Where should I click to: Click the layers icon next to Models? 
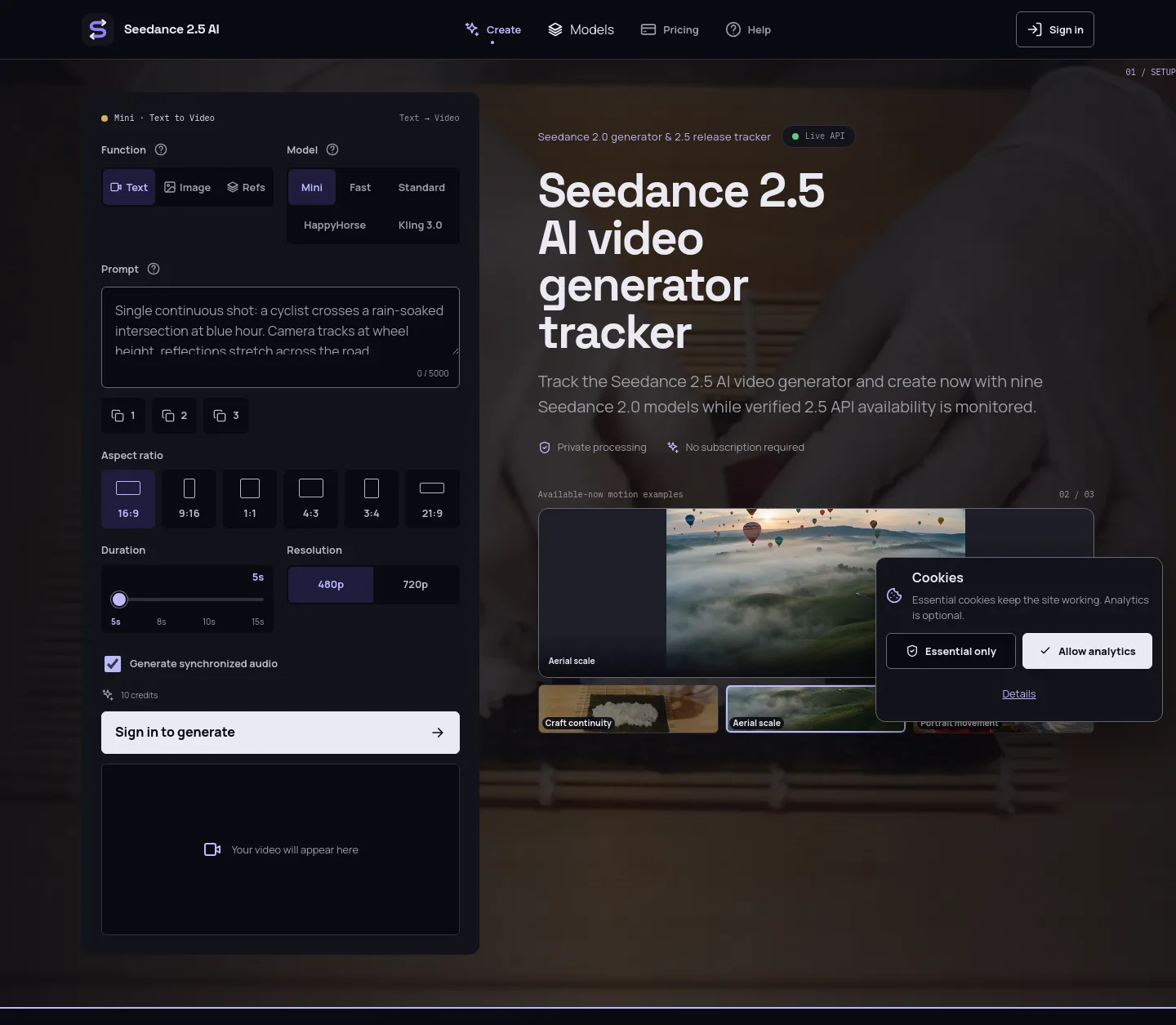click(555, 29)
